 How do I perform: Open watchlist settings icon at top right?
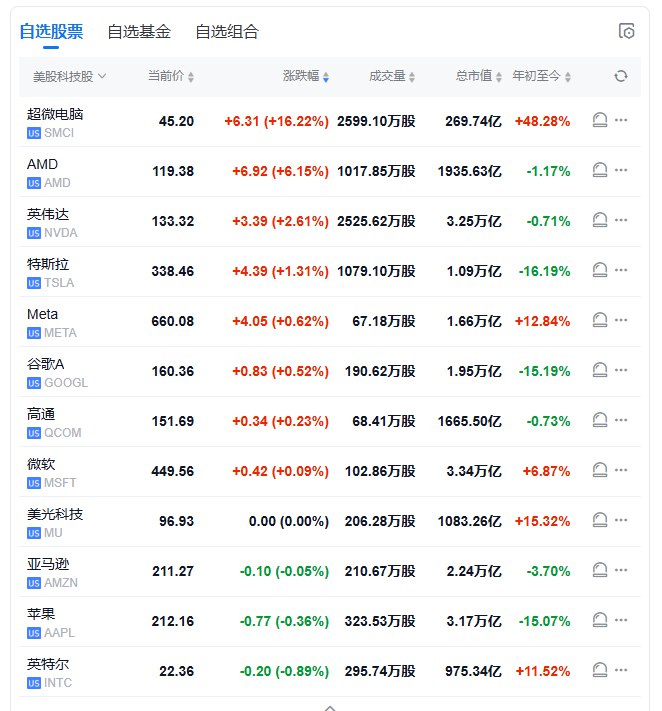(x=626, y=31)
